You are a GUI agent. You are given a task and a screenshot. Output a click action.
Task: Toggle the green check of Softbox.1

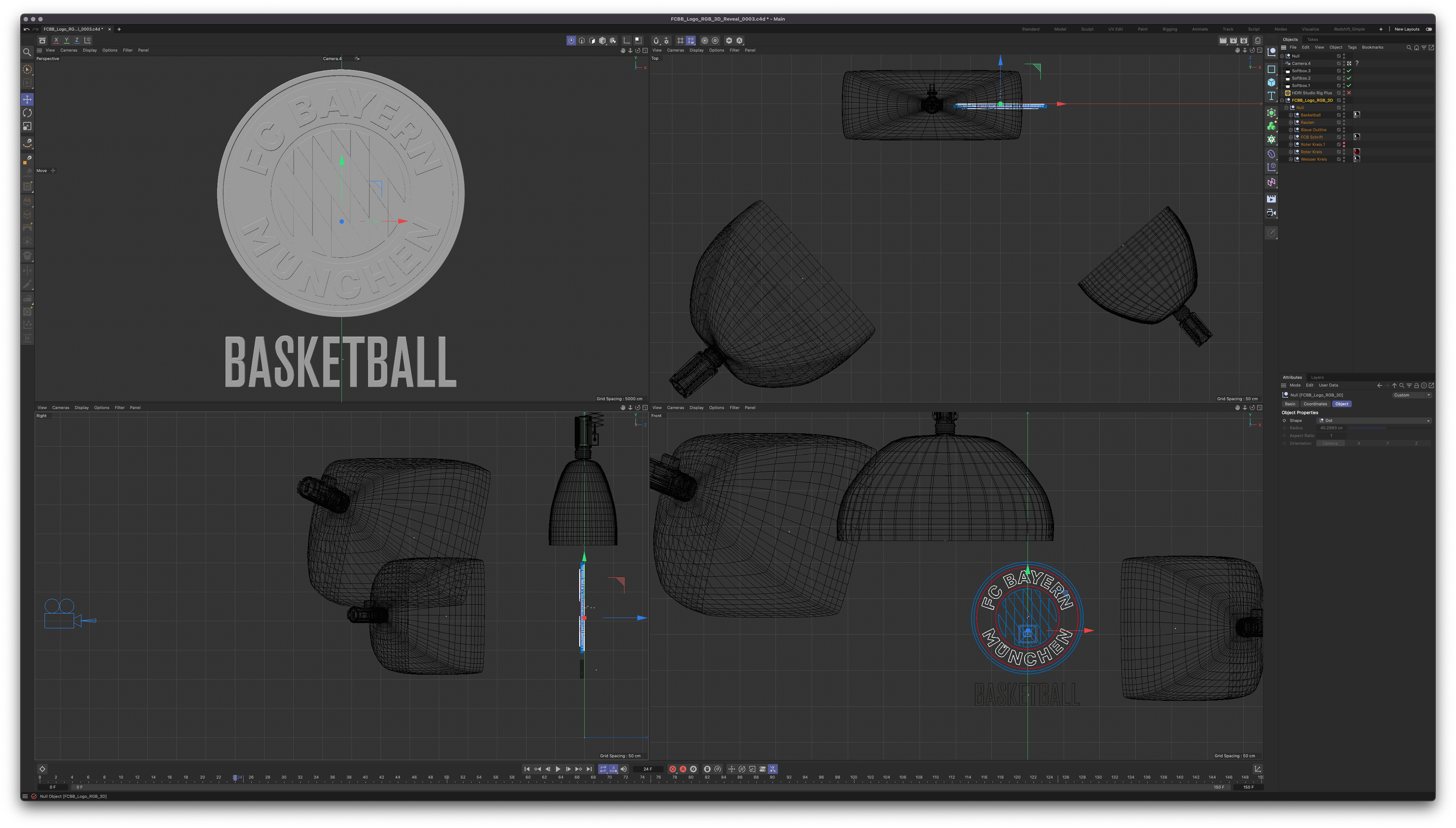(1349, 85)
